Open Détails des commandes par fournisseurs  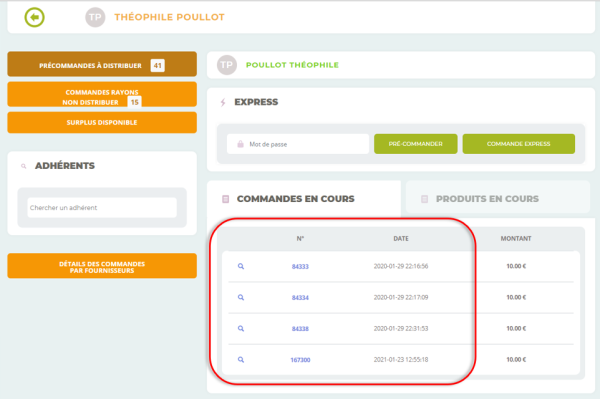[102, 266]
